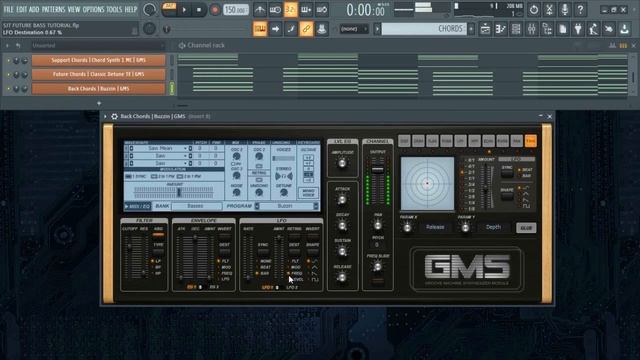Toggle the link/multilink controllers icon
Screen dimensions: 640x360
(306, 29)
